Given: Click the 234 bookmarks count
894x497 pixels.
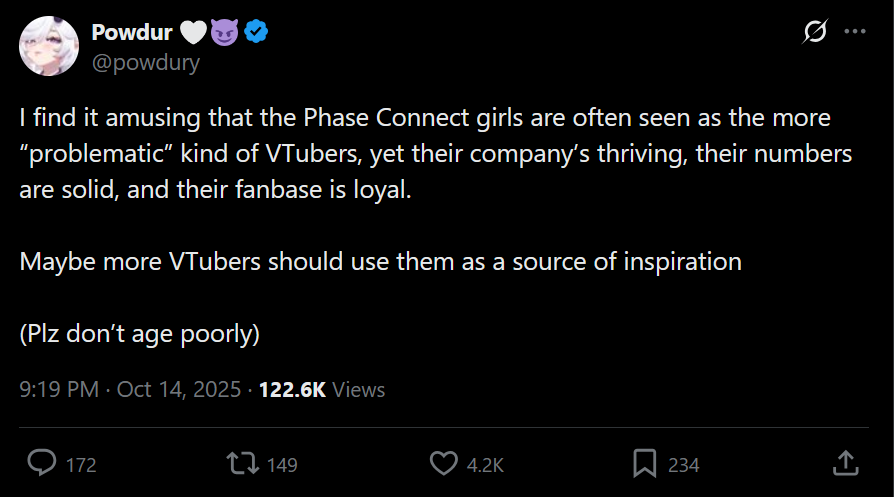Looking at the screenshot, I should tap(683, 465).
